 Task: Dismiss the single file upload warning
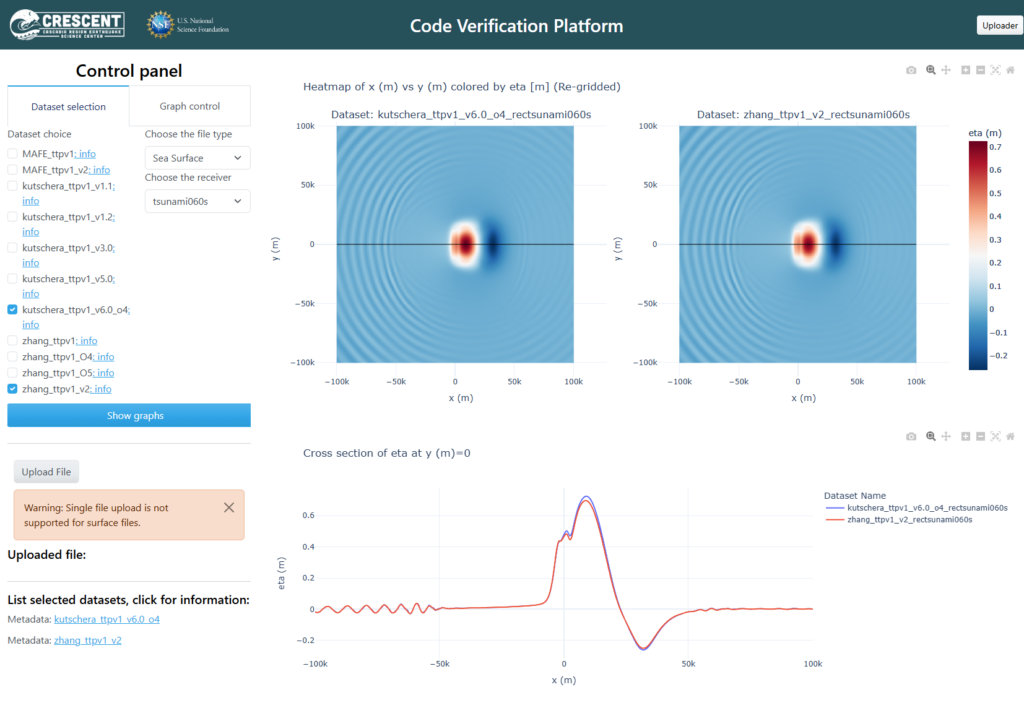point(229,507)
